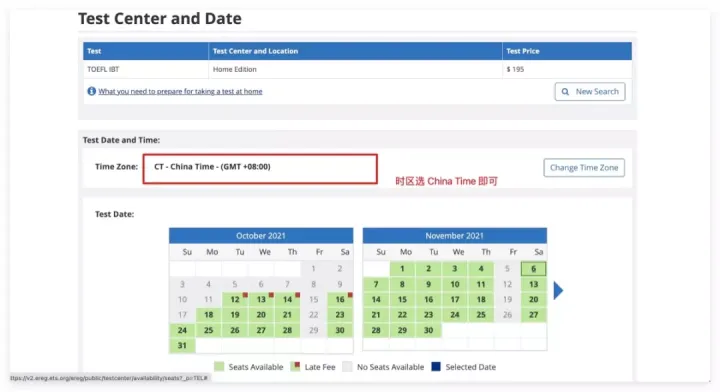
Task: Click the magnifier icon in New Search
Action: 565,92
